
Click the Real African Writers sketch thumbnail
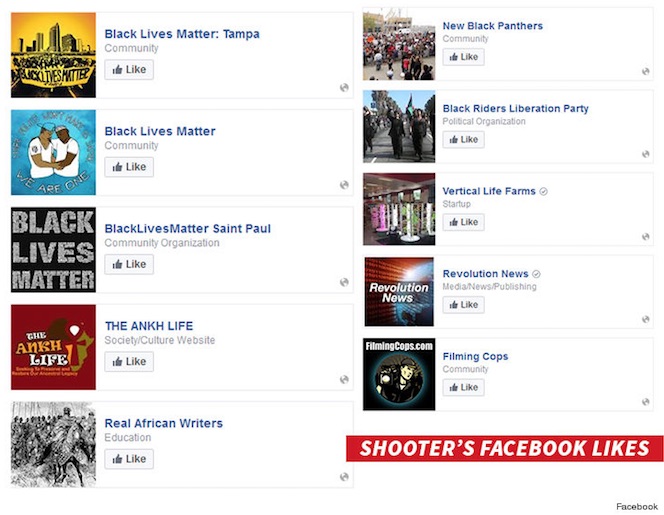pyautogui.click(x=53, y=445)
